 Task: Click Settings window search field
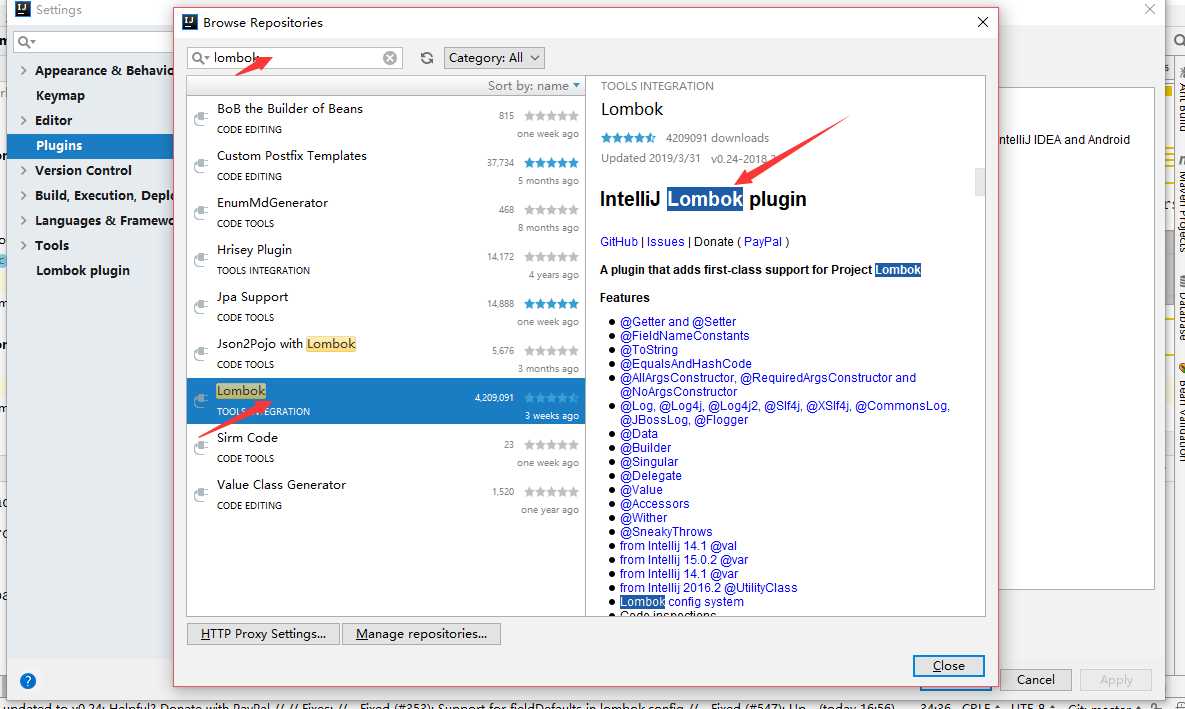point(92,42)
